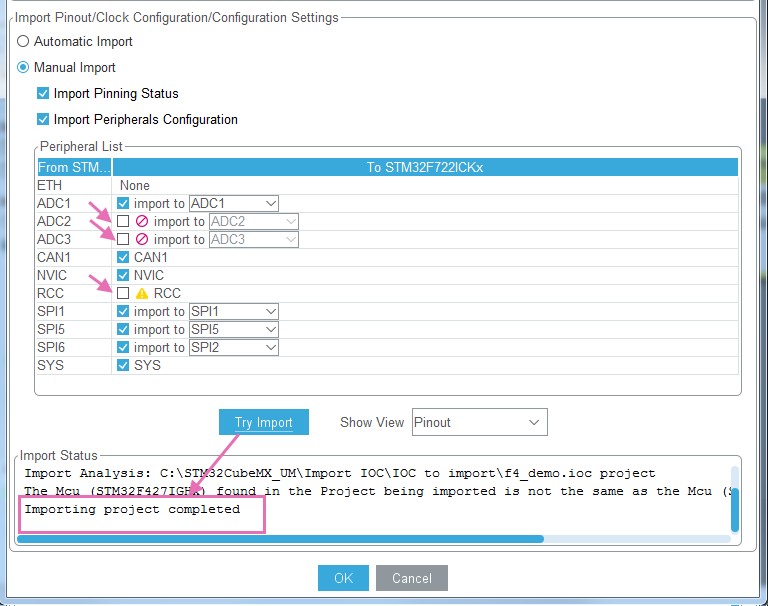Viewport: 768px width, 606px height.
Task: Click the From STM... column header
Action: click(x=74, y=167)
